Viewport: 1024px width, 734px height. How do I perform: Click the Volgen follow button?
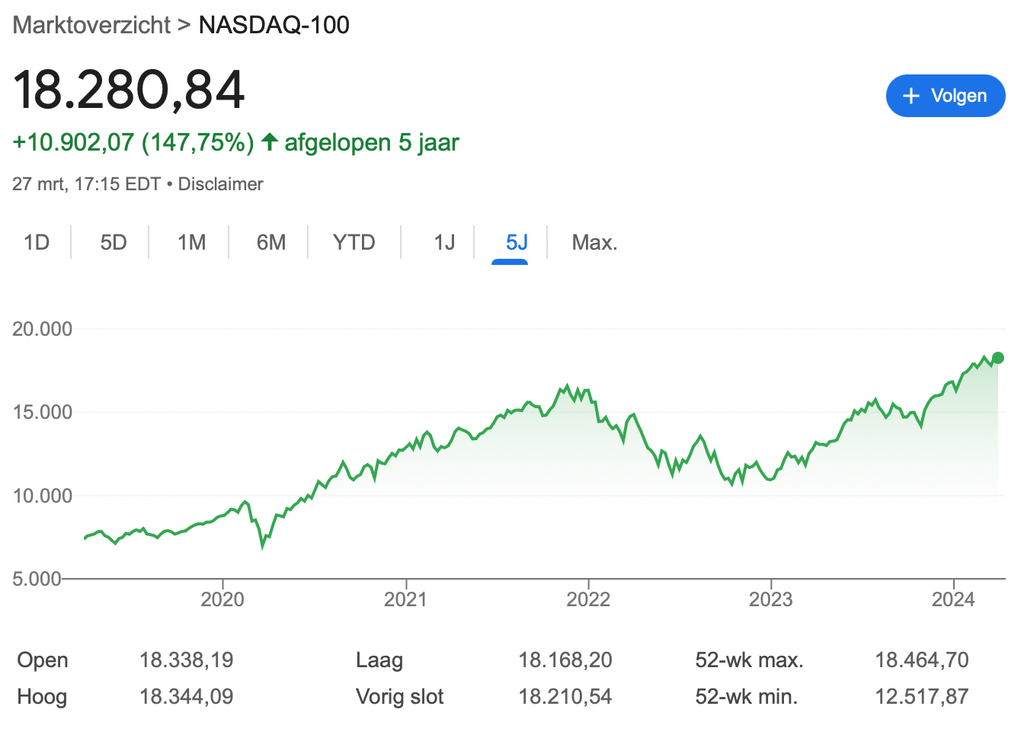coord(945,96)
